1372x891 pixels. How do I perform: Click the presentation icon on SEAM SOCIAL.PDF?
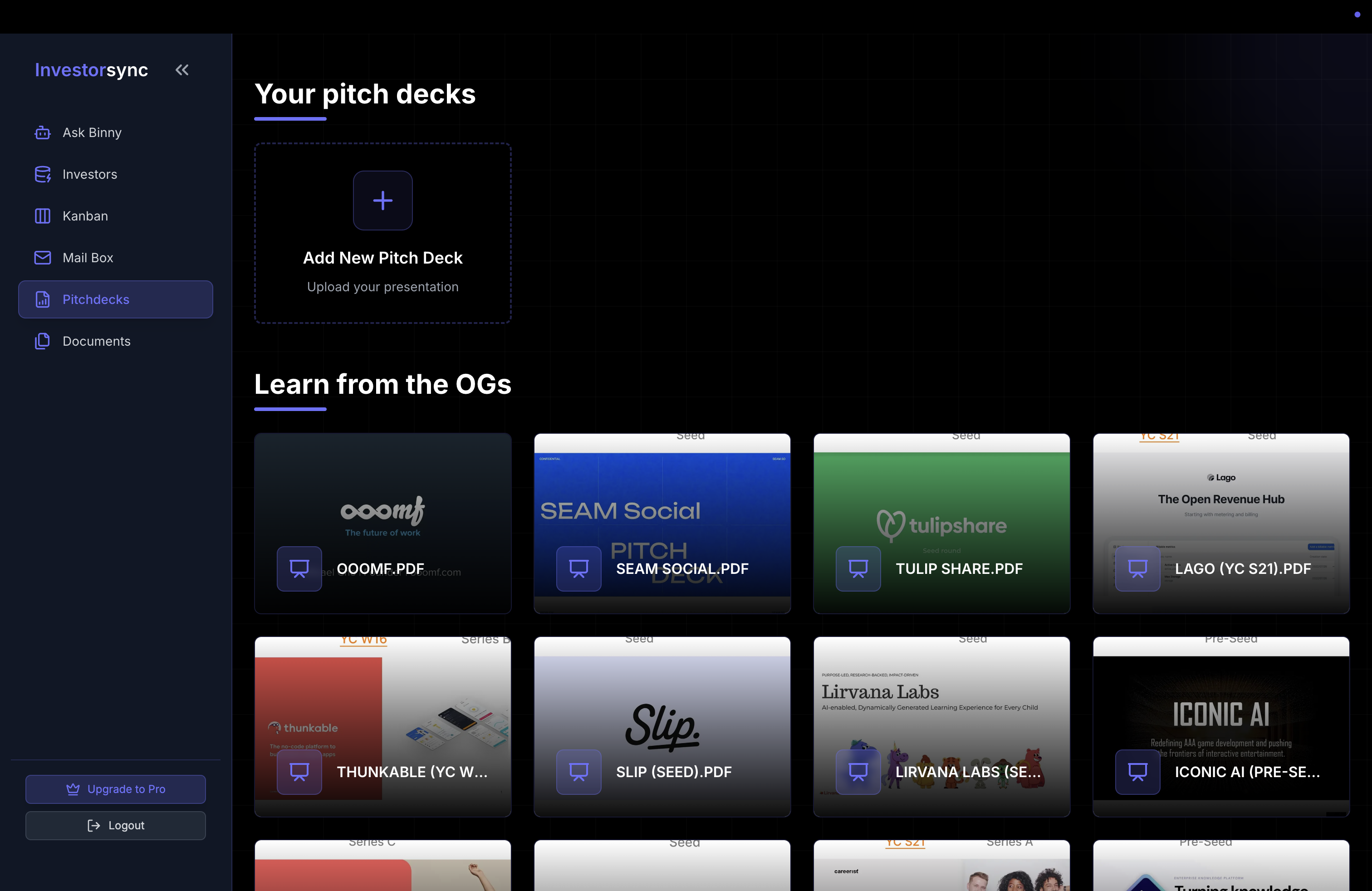578,568
